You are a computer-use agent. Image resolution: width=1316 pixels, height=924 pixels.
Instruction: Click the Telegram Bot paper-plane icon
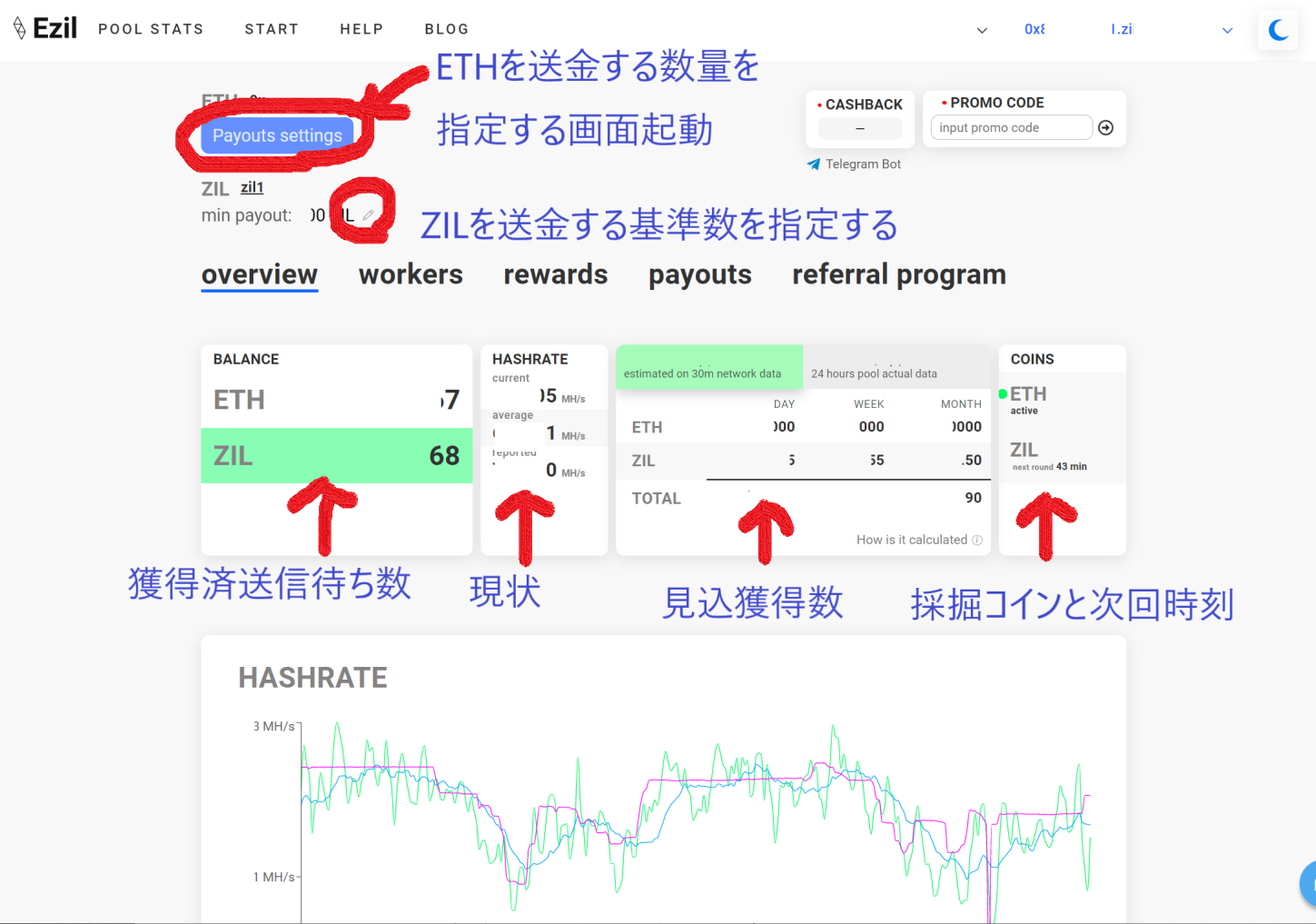click(x=814, y=164)
